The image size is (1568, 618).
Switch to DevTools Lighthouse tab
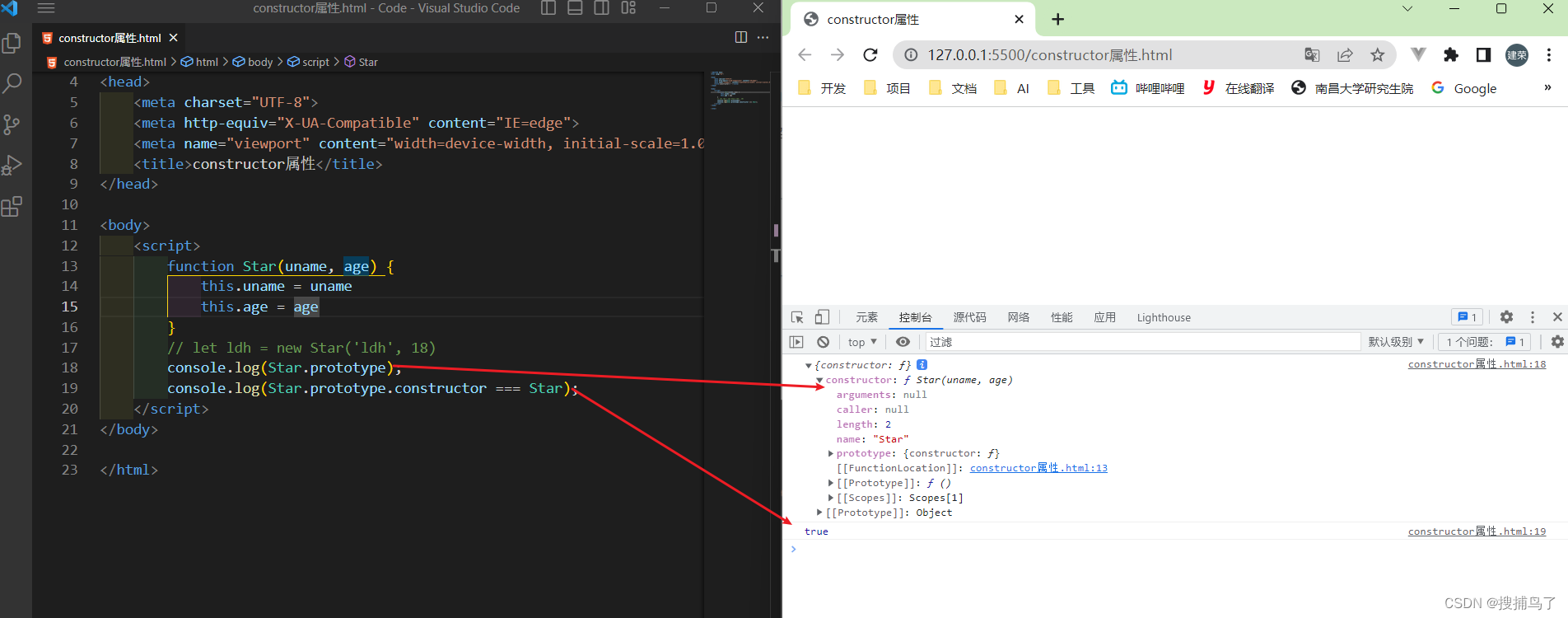pyautogui.click(x=1164, y=317)
